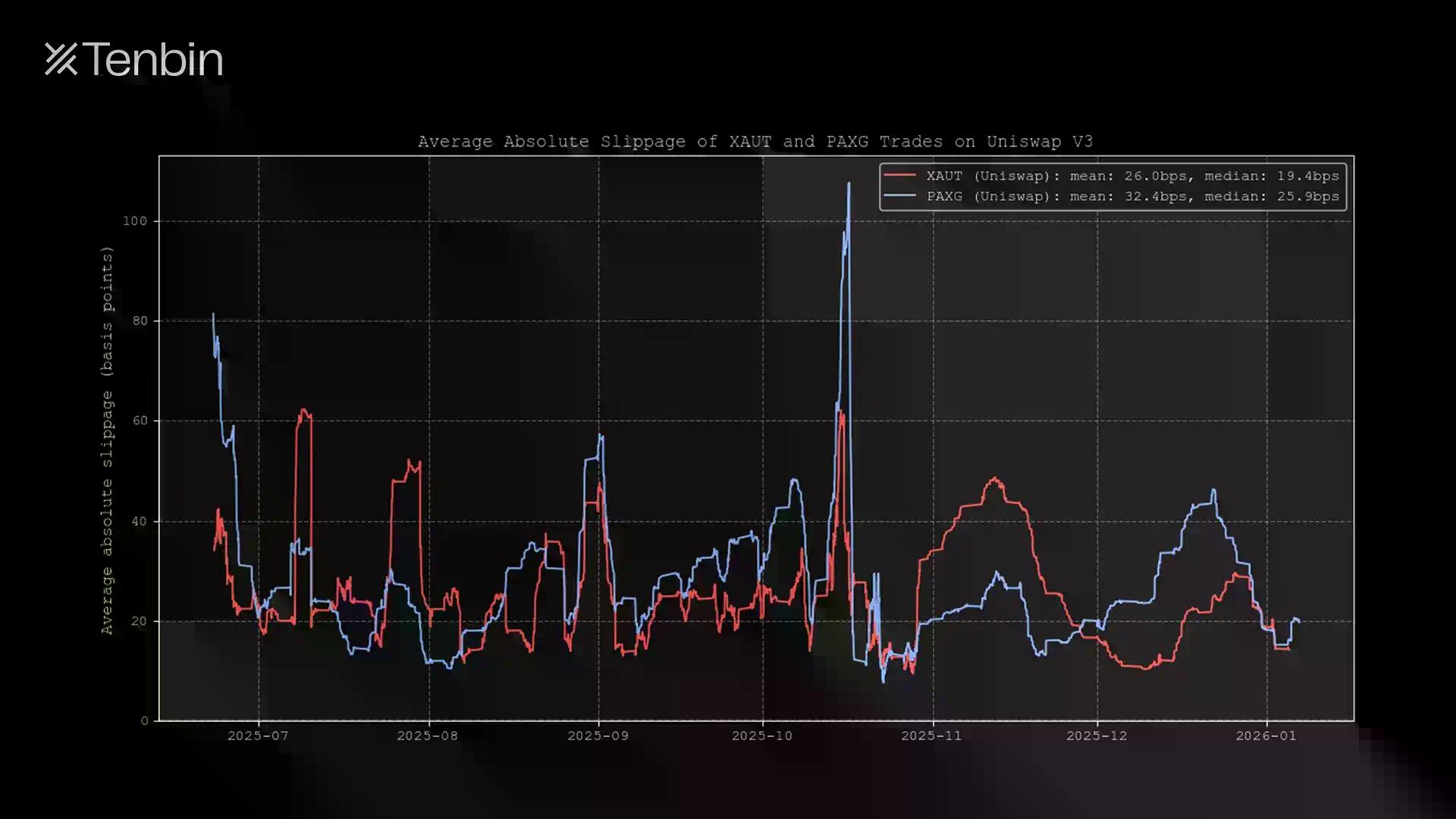Image resolution: width=1456 pixels, height=819 pixels.
Task: Click the chart title about Average Absolute Slippage
Action: coord(755,142)
